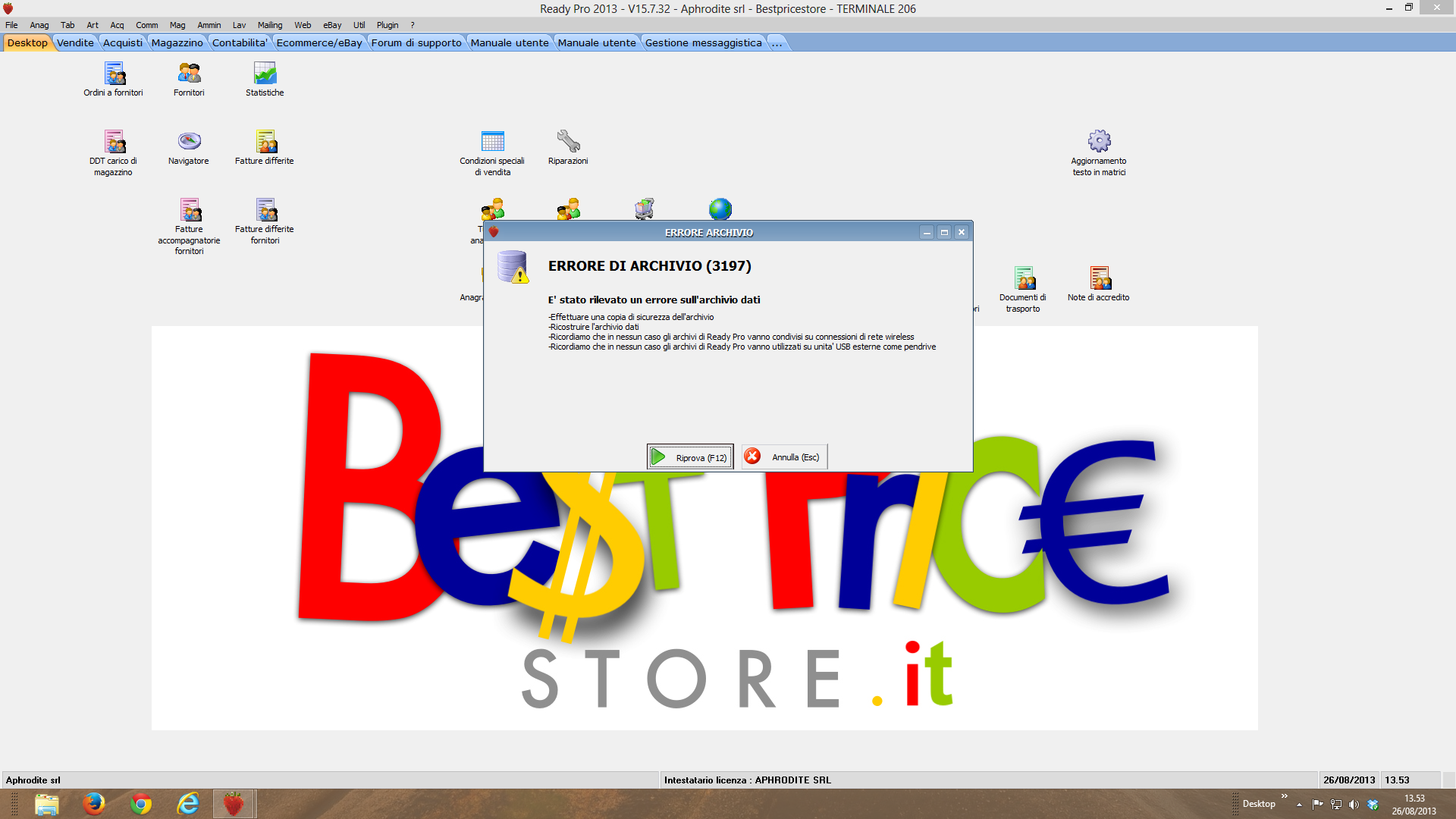The width and height of the screenshot is (1456, 819).
Task: Open the Anag menu
Action: (39, 25)
